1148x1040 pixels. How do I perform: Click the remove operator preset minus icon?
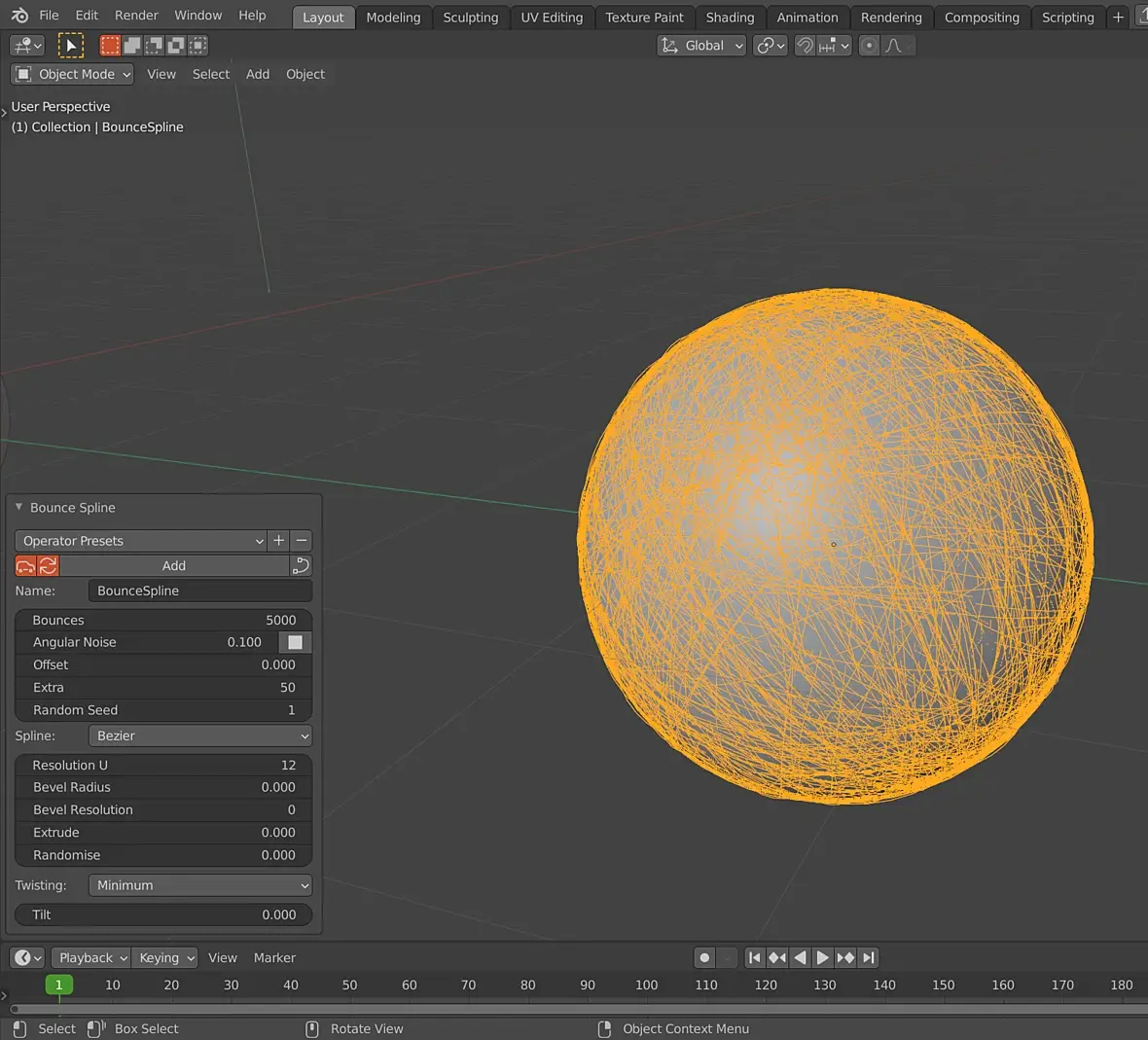point(302,541)
